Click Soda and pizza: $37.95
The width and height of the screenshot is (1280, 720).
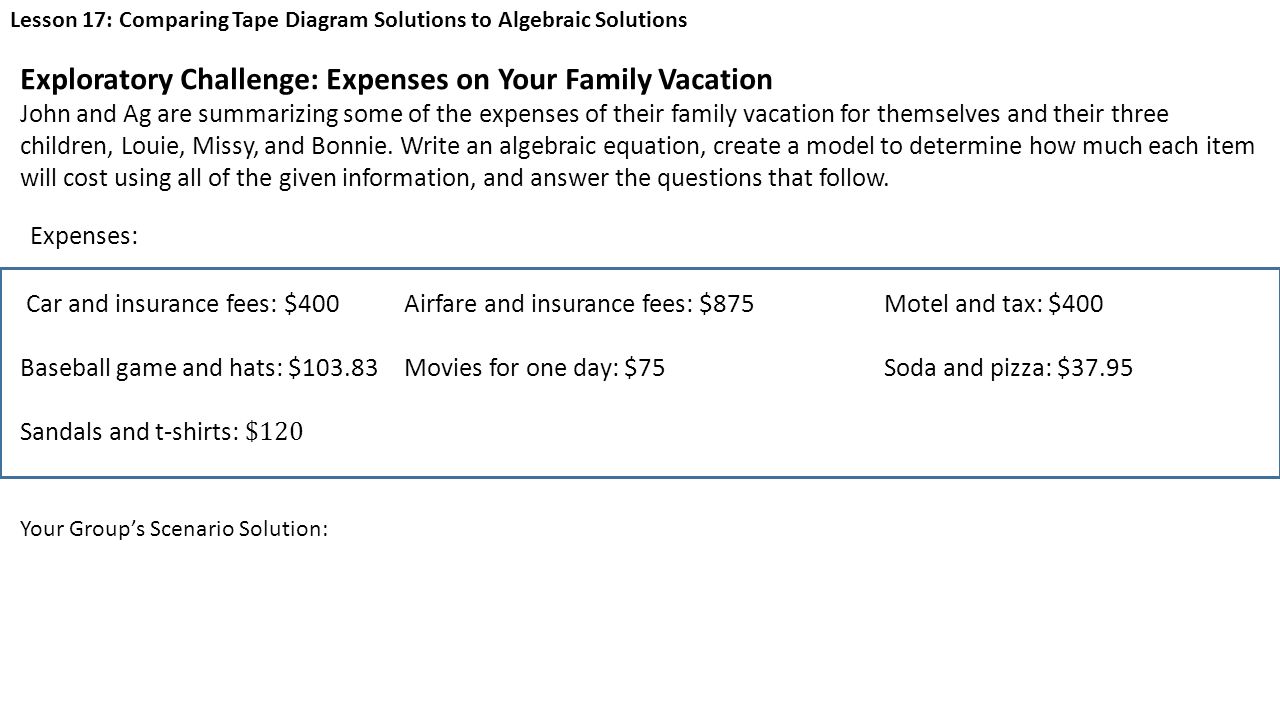(1009, 369)
